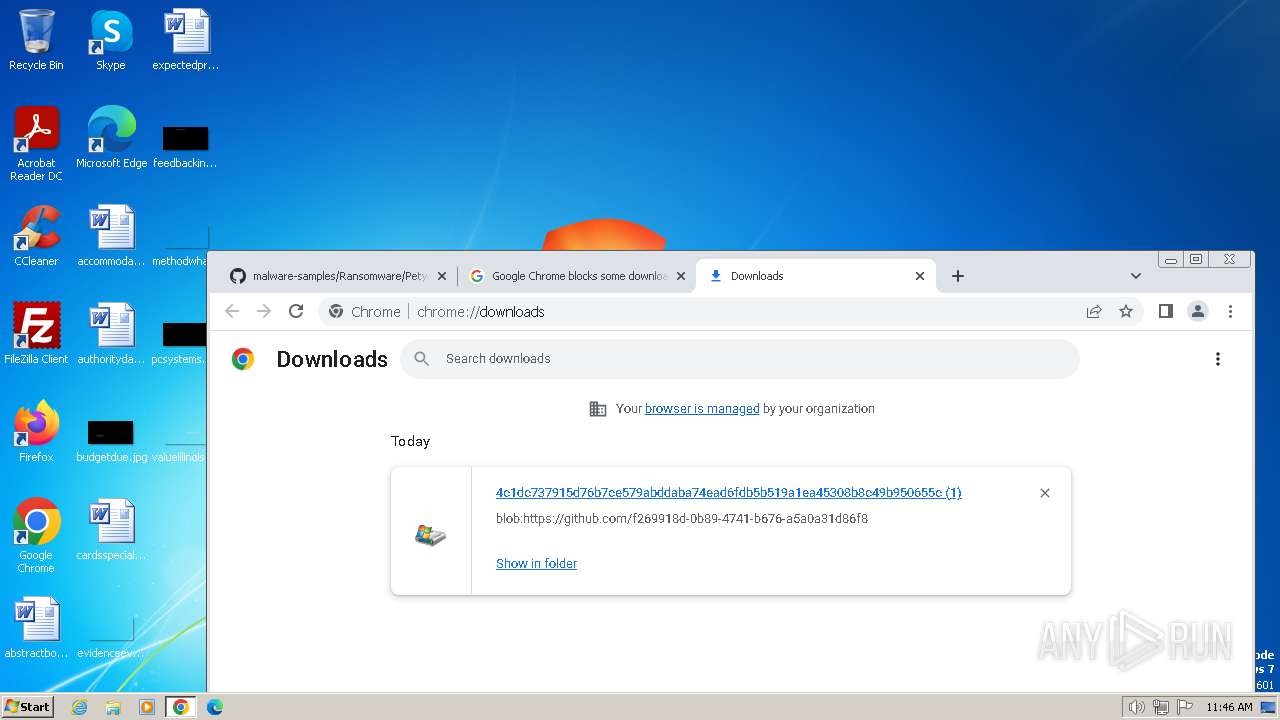Close the Google Chrome blocks downloads tab
The height and width of the screenshot is (720, 1280).
[681, 276]
